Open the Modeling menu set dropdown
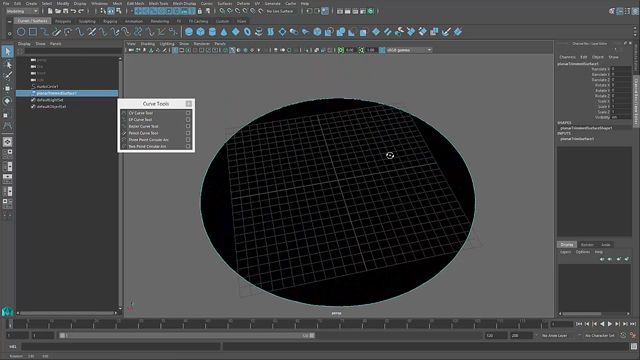640x360 pixels. [22, 11]
